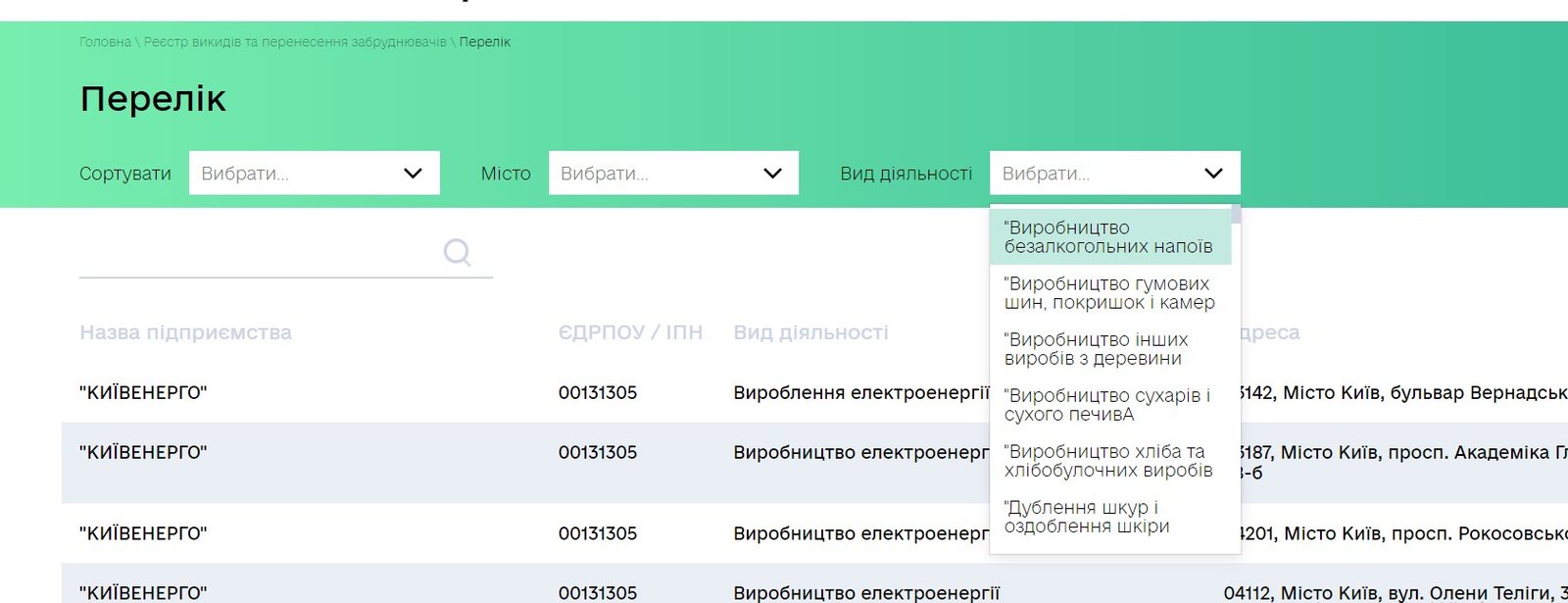The width and height of the screenshot is (1568, 603).
Task: Open Реєстр викидів та перенесення забруднювачів breadcrumb
Action: [294, 42]
